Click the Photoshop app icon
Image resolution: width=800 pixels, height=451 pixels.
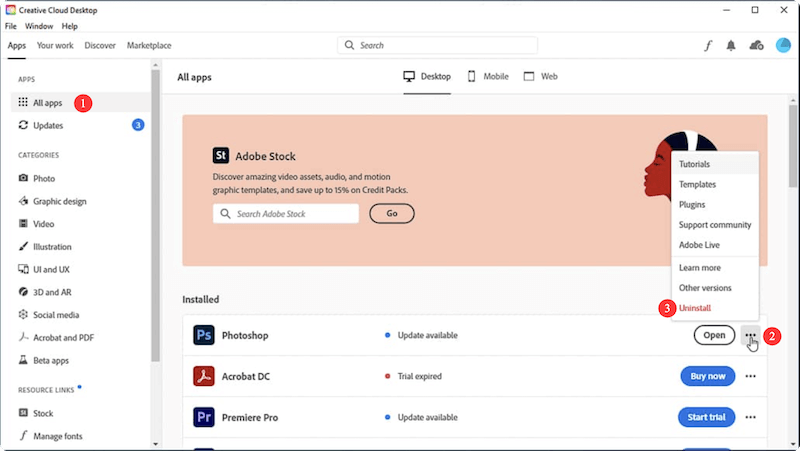(204, 335)
